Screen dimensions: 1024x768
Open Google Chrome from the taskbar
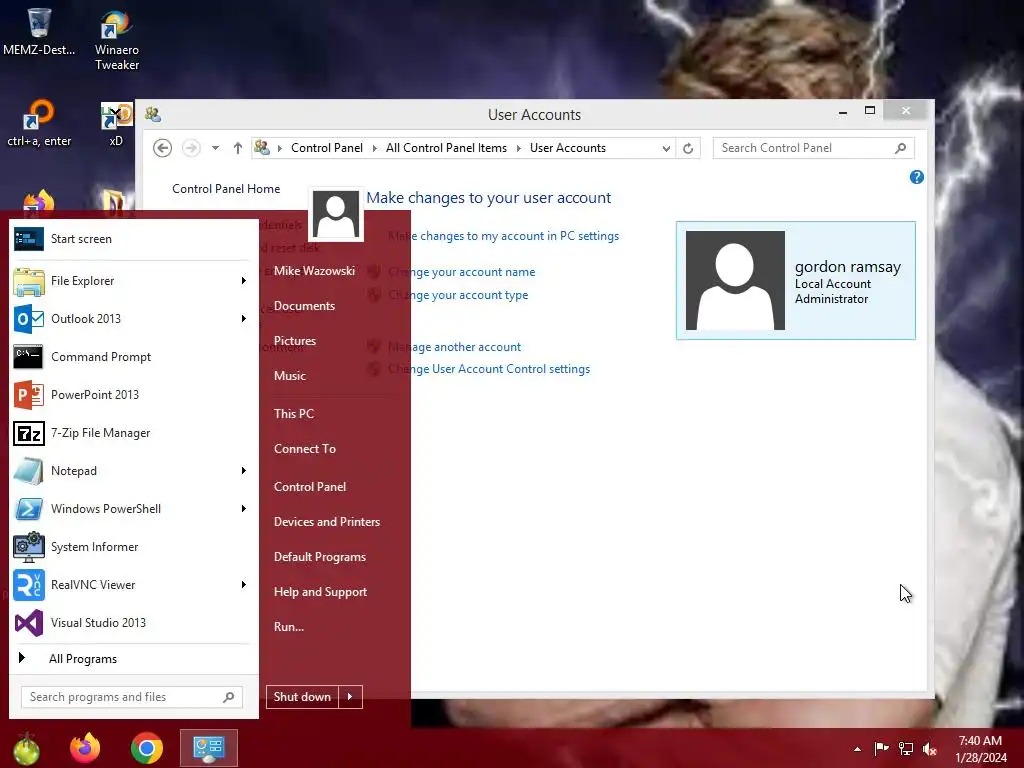coord(146,748)
